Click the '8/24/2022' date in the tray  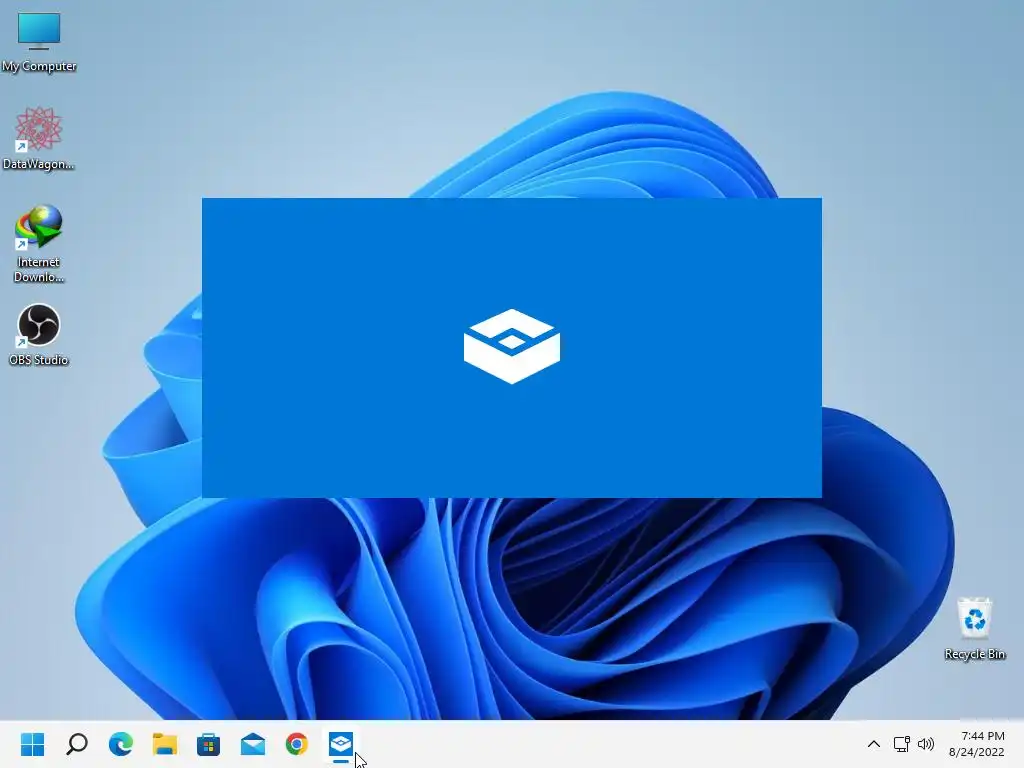[976, 752]
